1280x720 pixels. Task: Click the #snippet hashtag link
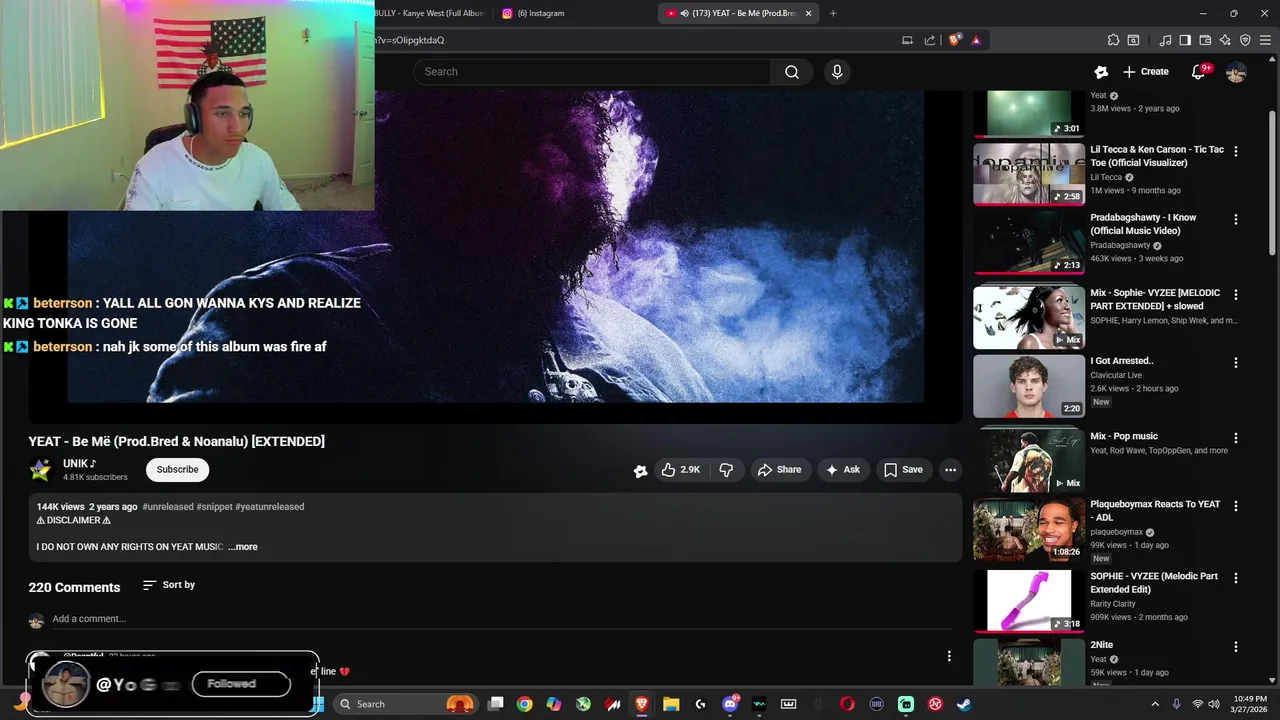tap(214, 507)
